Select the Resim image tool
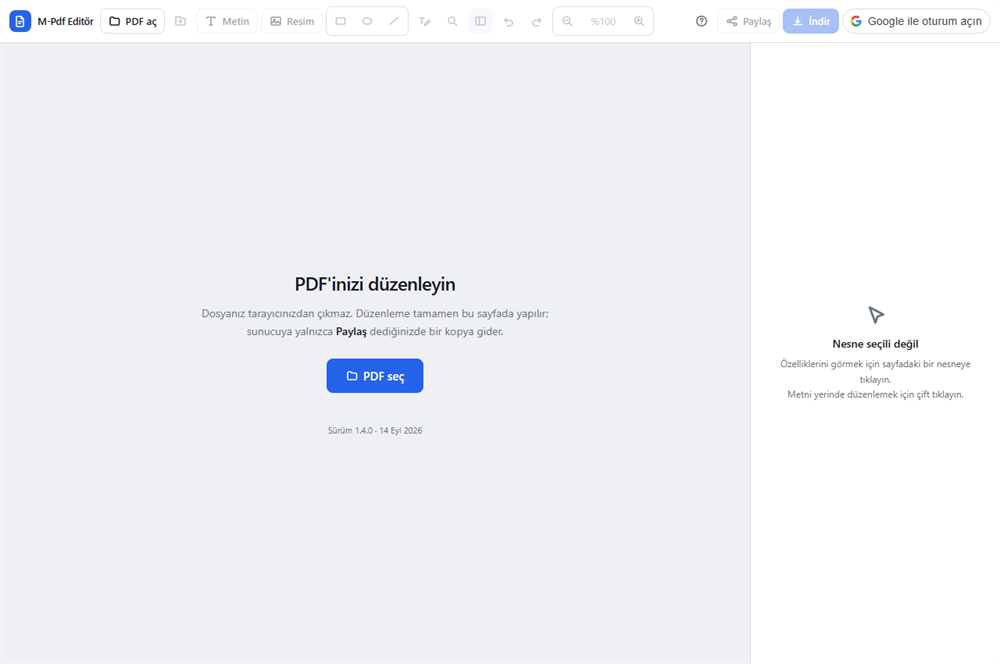Image resolution: width=1000 pixels, height=664 pixels. tap(292, 21)
